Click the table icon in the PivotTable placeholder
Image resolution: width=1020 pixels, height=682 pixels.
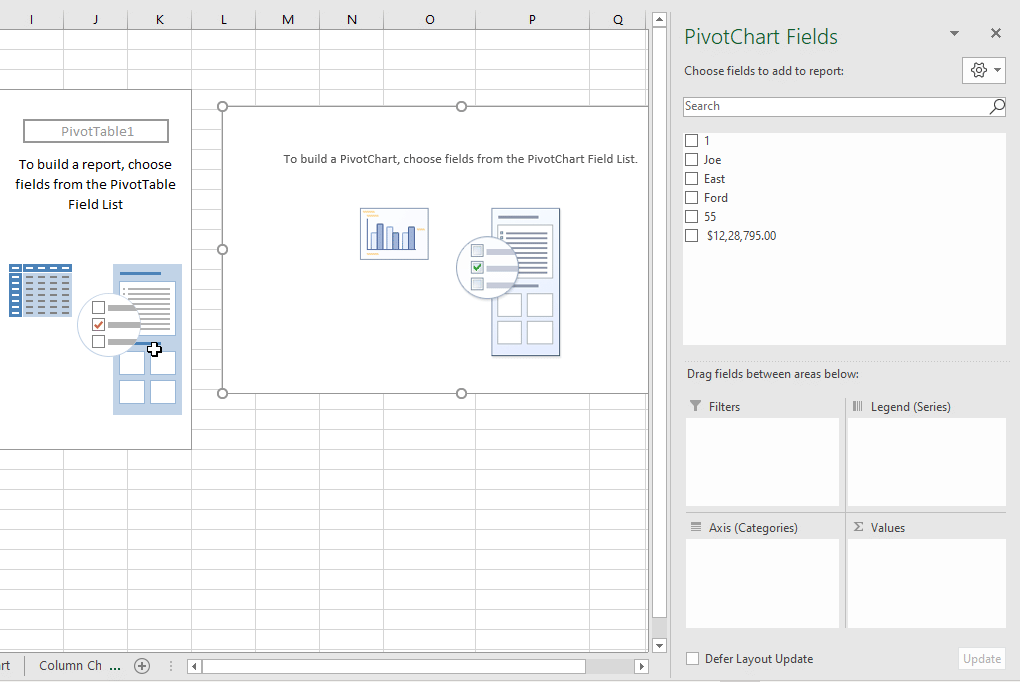click(x=40, y=290)
